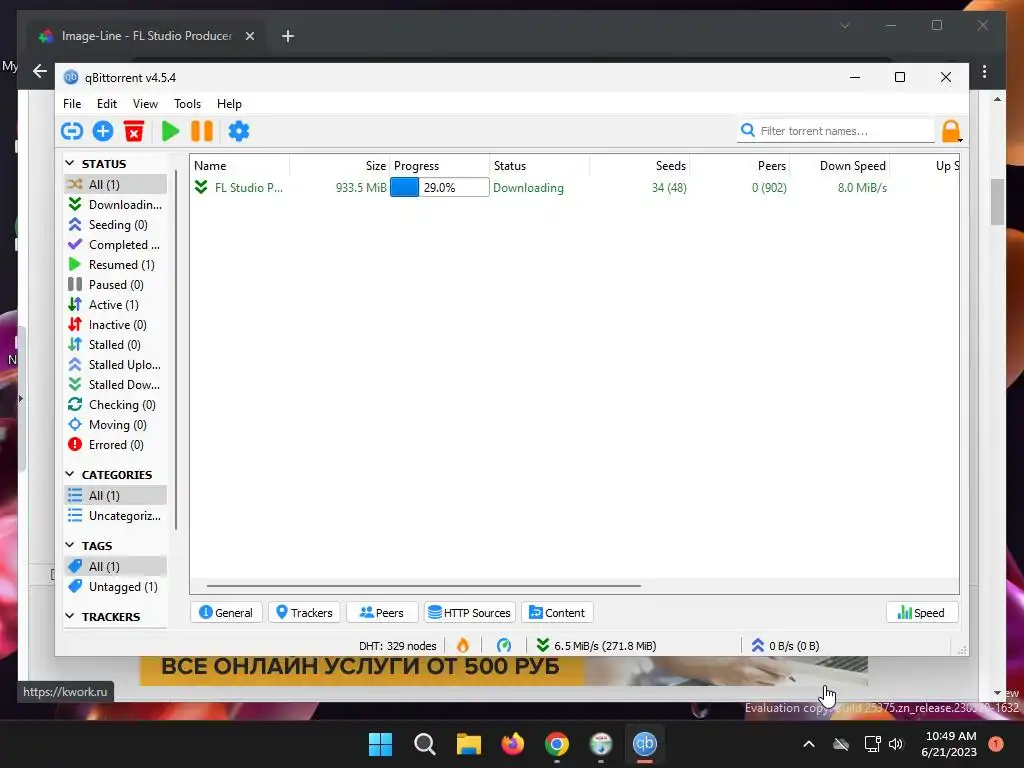Open the Edit menu
1024x768 pixels.
(106, 104)
